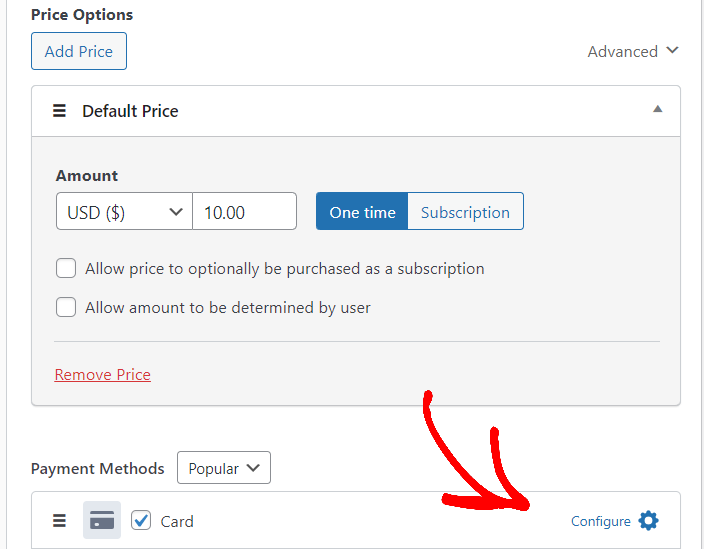The image size is (704, 549).
Task: Select the One time price option
Action: (362, 212)
